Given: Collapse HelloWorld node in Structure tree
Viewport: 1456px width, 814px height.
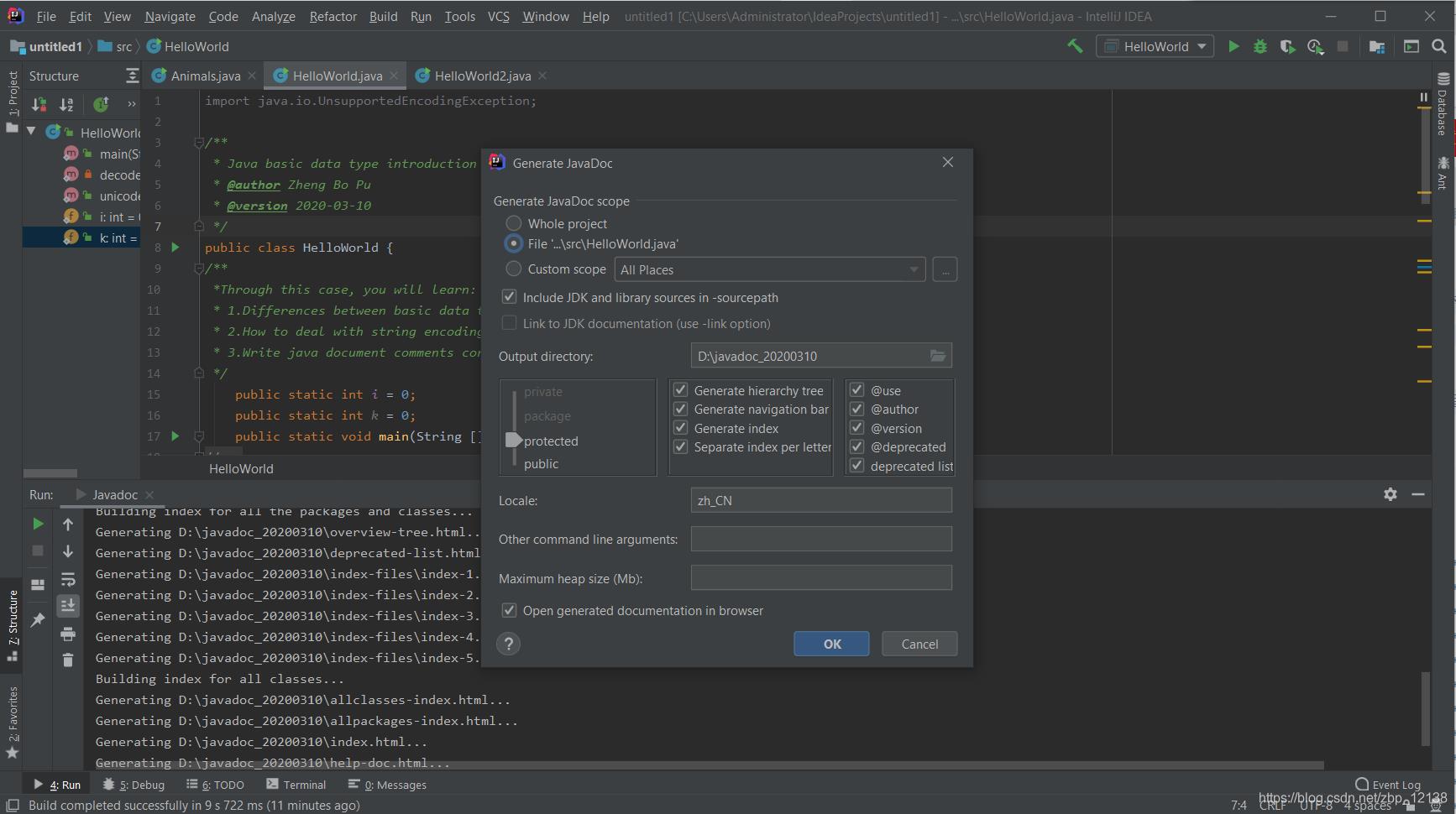Looking at the screenshot, I should pyautogui.click(x=31, y=132).
